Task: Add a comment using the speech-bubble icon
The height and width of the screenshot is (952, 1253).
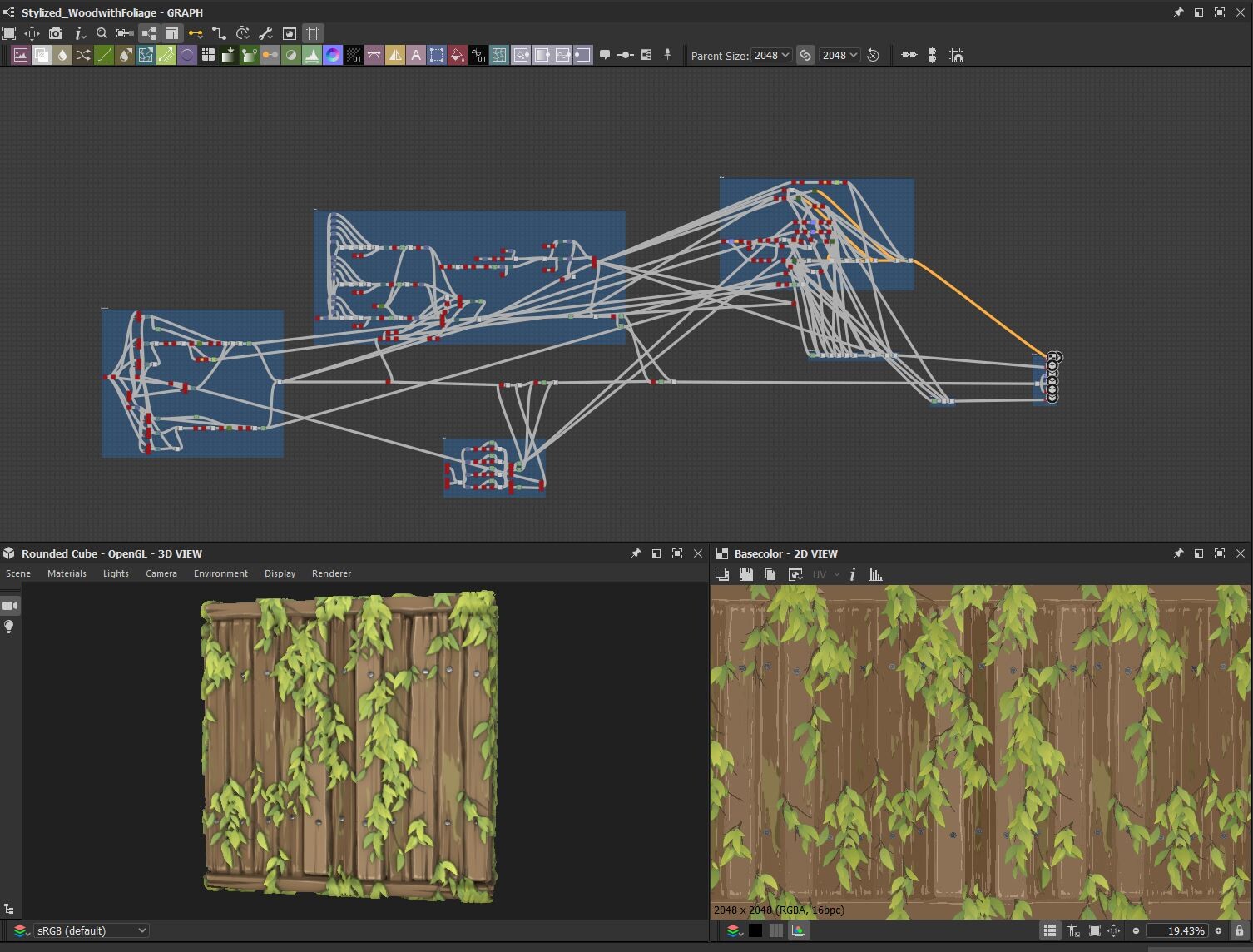Action: pos(605,55)
